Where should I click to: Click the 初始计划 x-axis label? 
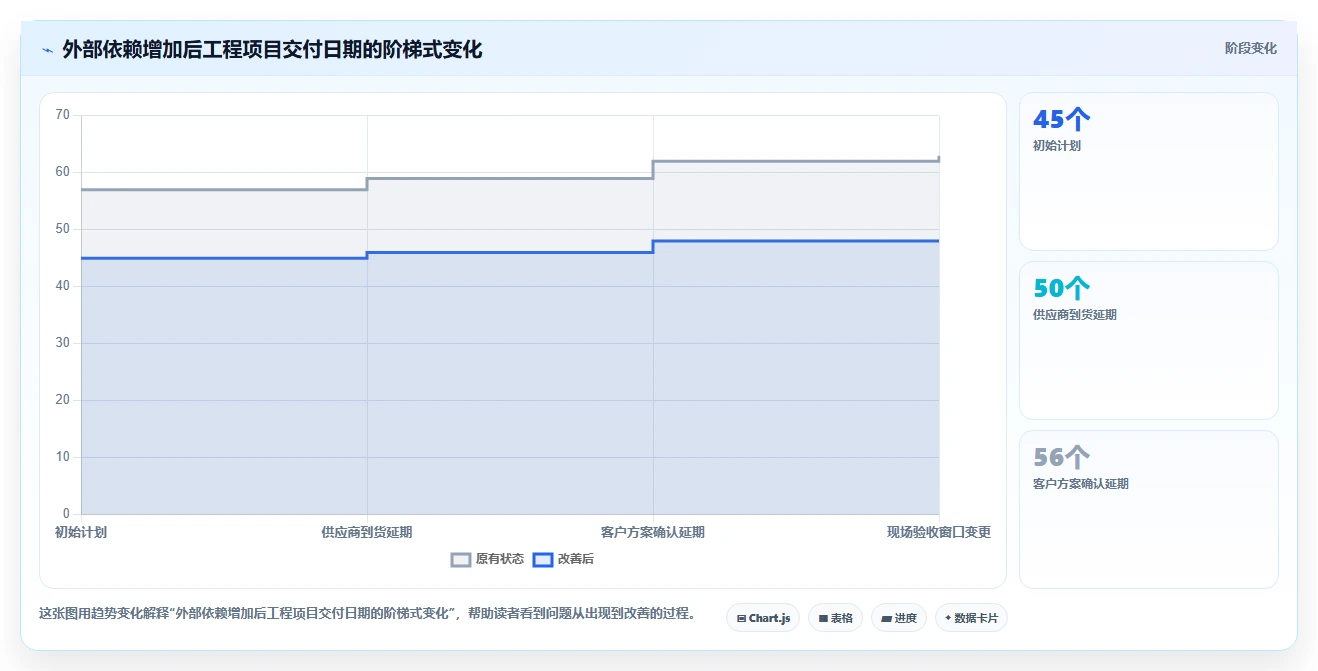tap(81, 532)
